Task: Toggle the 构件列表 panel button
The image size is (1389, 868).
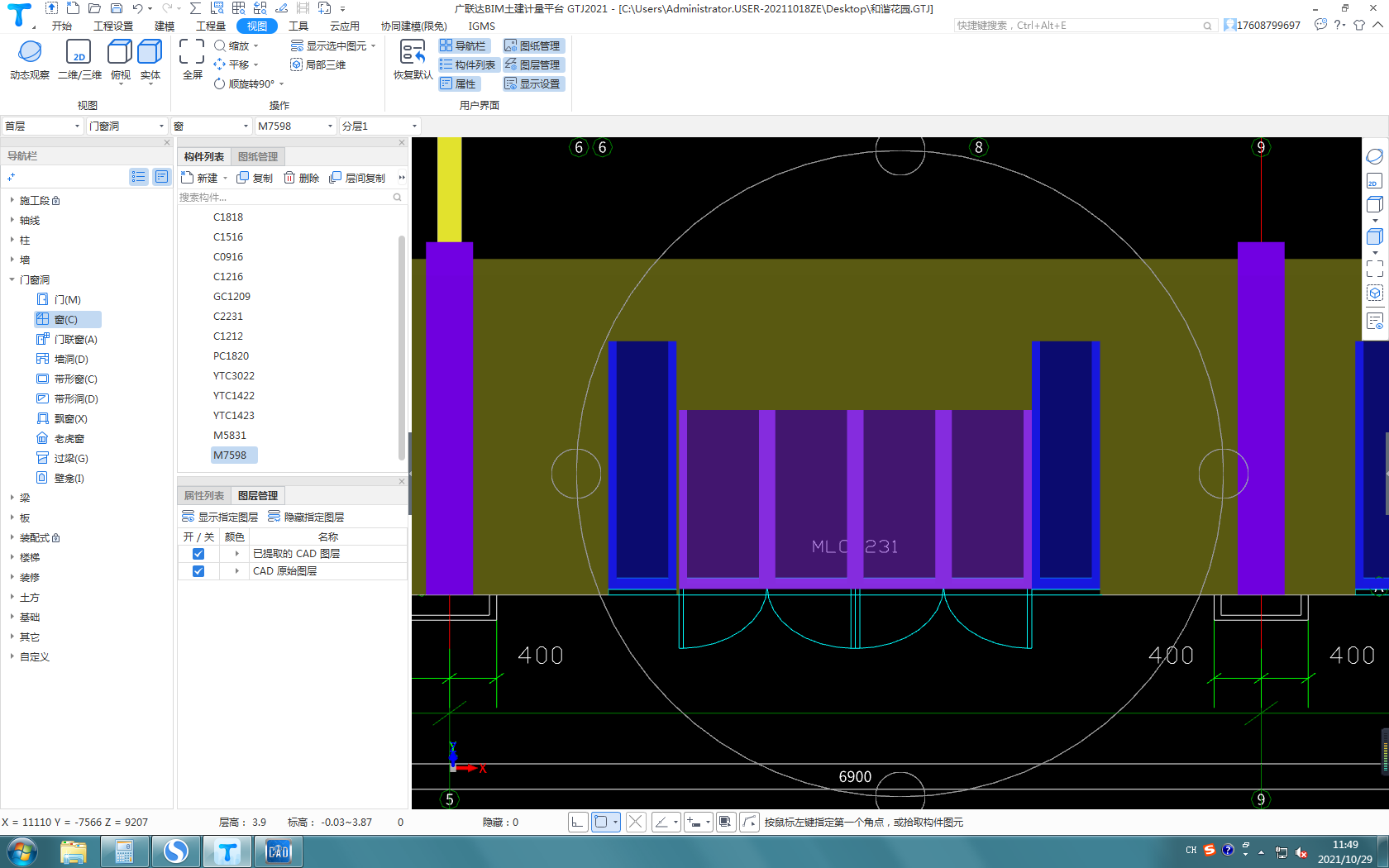Action: (x=468, y=64)
